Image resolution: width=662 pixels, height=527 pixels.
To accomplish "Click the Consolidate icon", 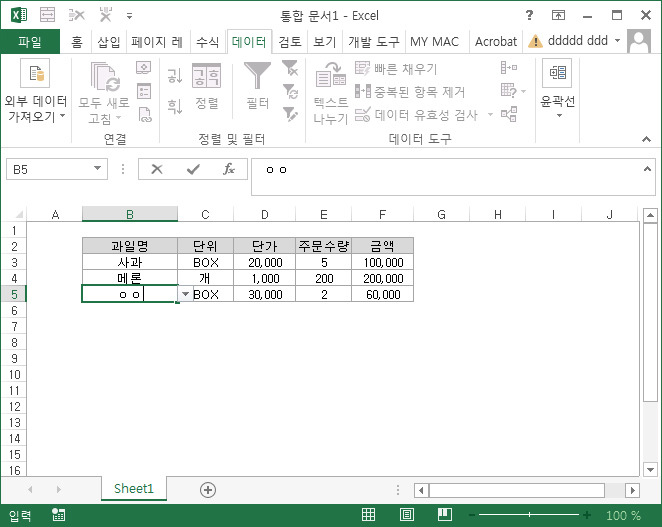I will click(509, 68).
